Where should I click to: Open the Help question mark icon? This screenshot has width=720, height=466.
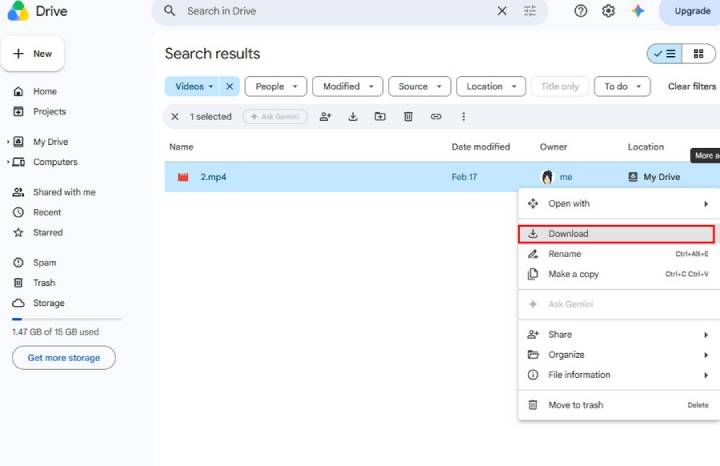click(580, 11)
